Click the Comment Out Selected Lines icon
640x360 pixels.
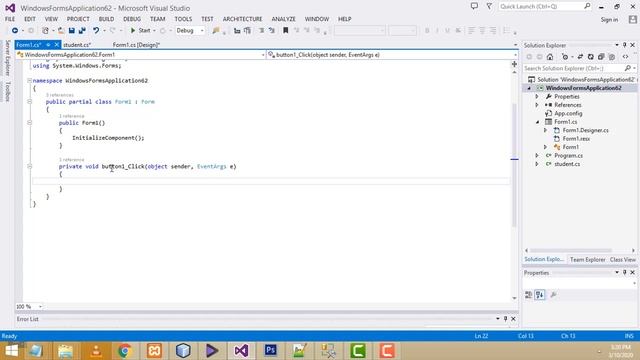point(261,31)
